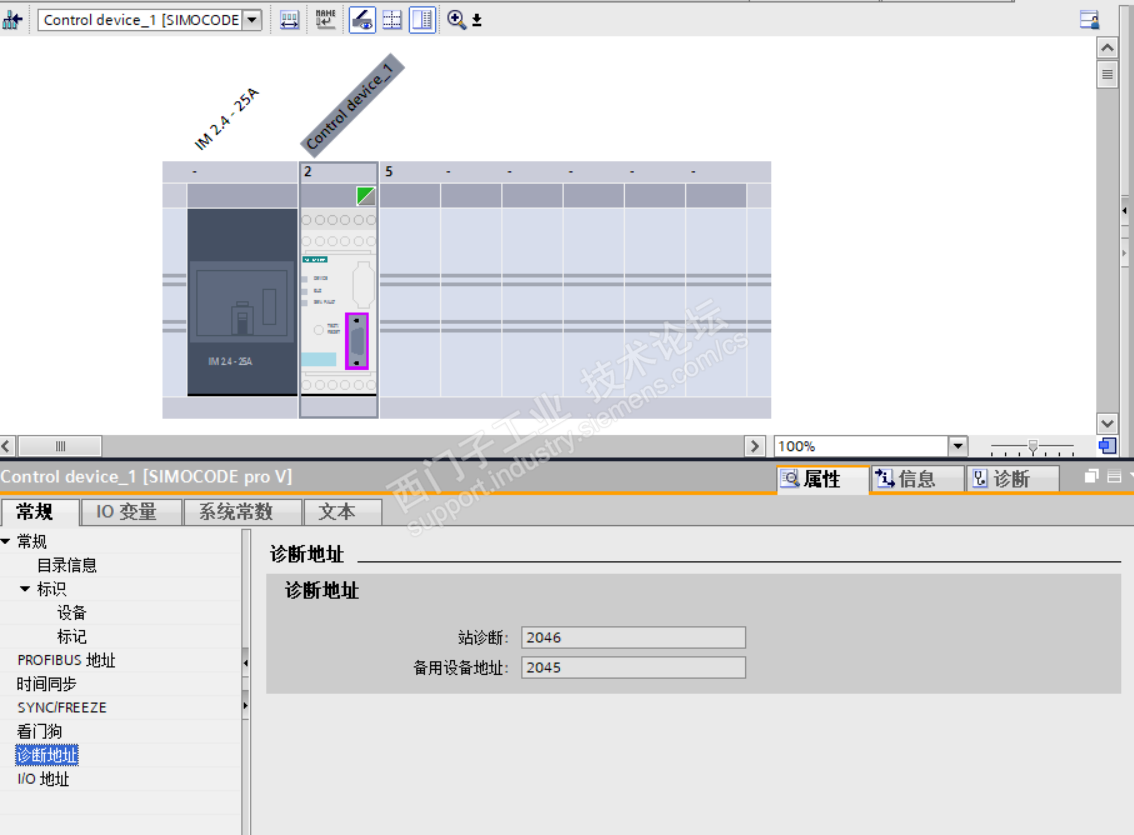This screenshot has width=1134, height=835.
Task: Toggle the show address labels button
Action: click(x=362, y=20)
